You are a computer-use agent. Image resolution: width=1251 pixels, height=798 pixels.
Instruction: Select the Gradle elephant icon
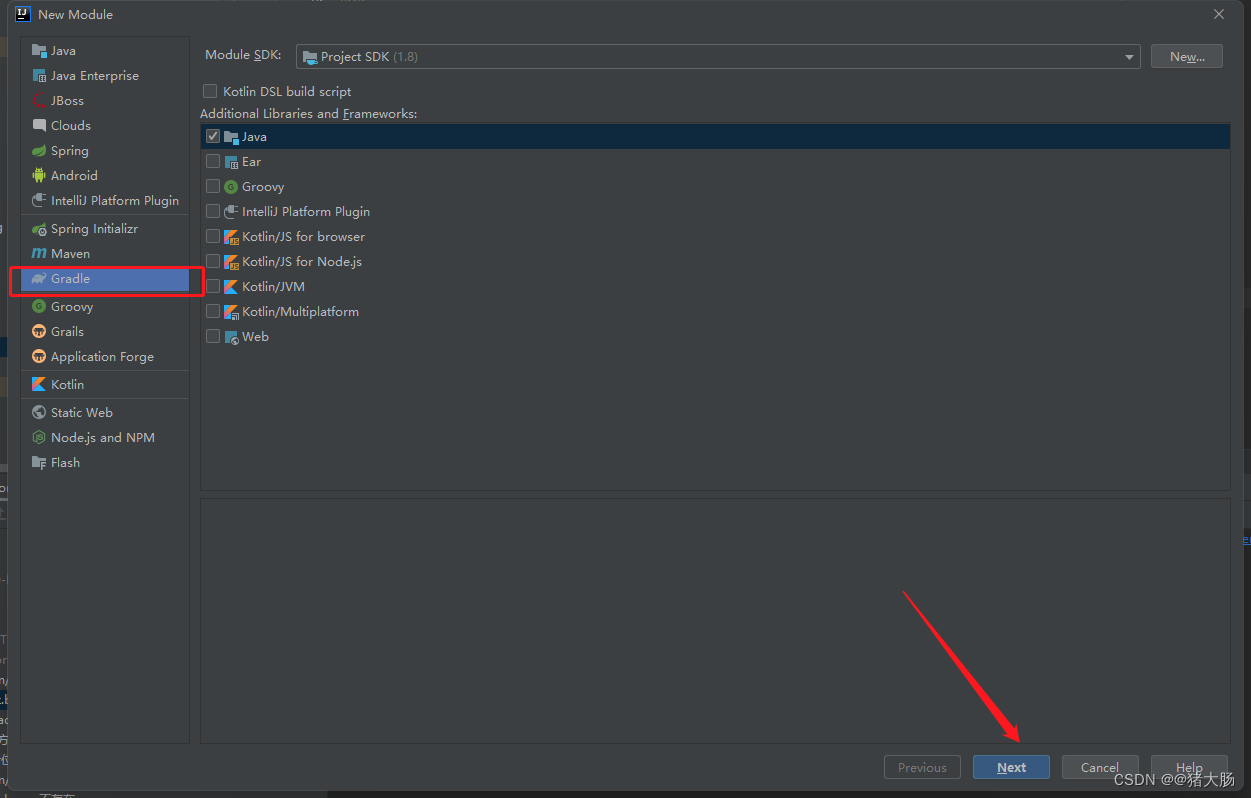39,279
